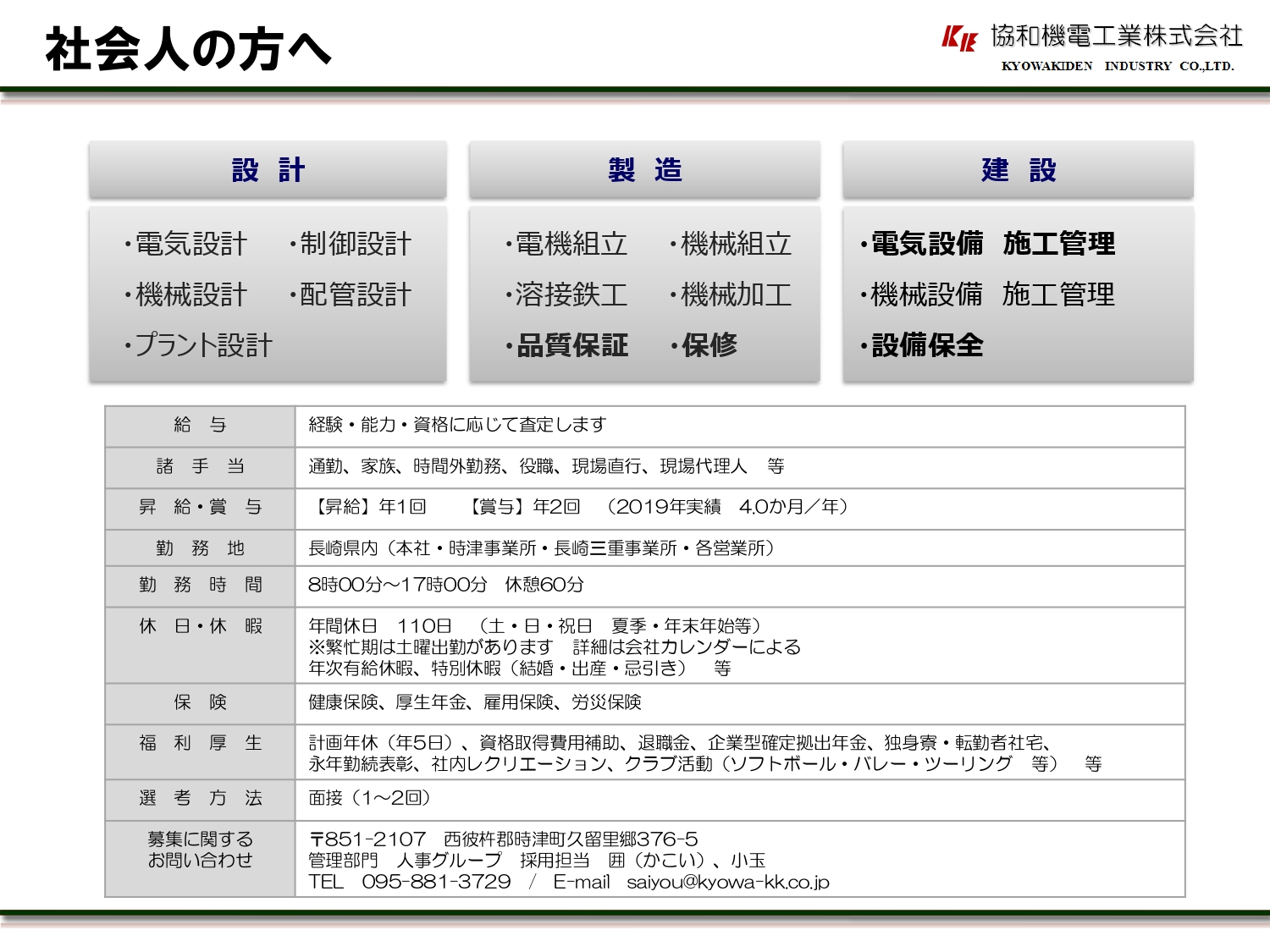Screen dimensions: 1270x952
Task: Click the 電気設計 job item
Action: [188, 245]
